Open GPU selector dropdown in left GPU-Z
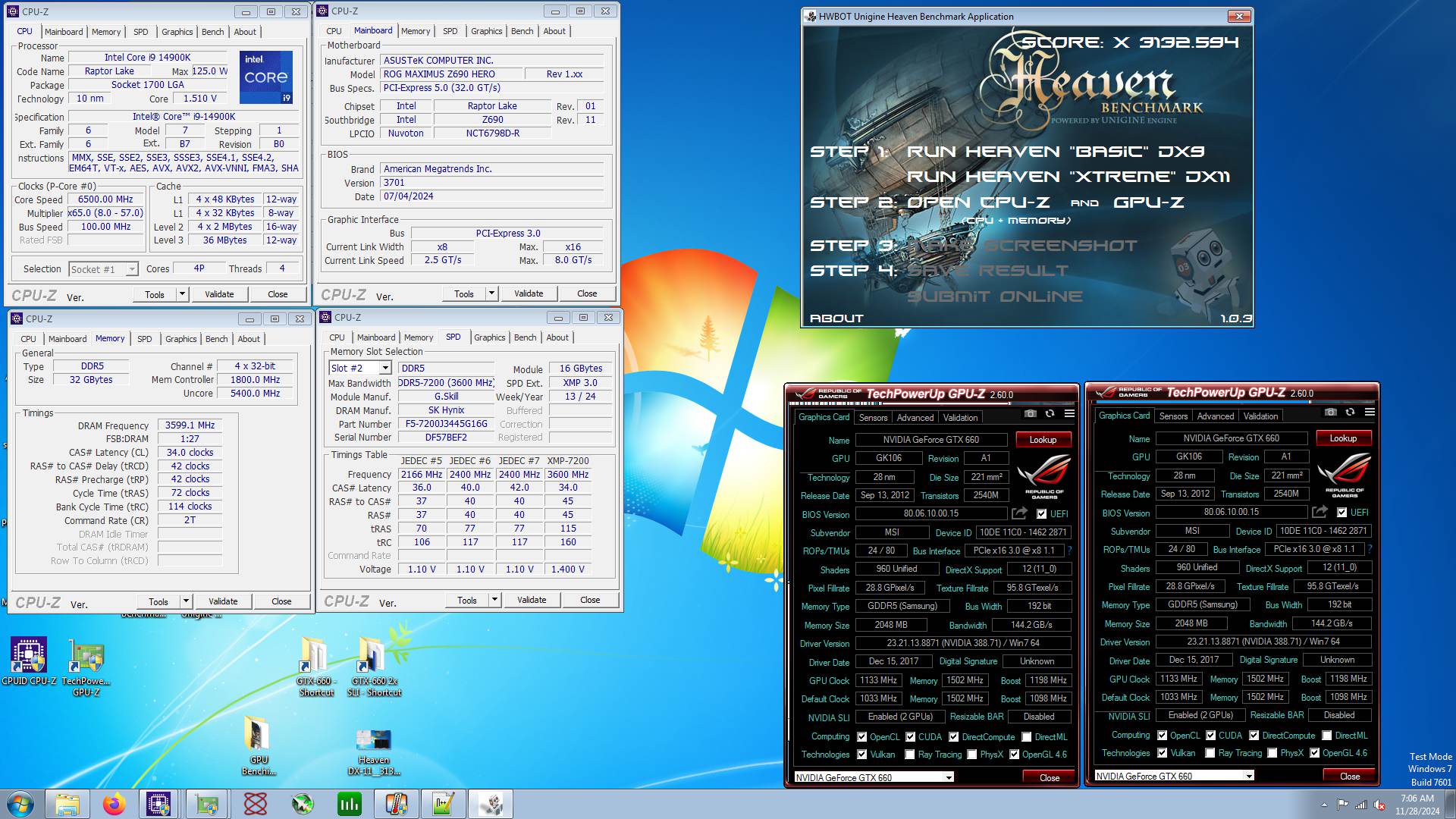This screenshot has width=1456, height=819. point(949,777)
